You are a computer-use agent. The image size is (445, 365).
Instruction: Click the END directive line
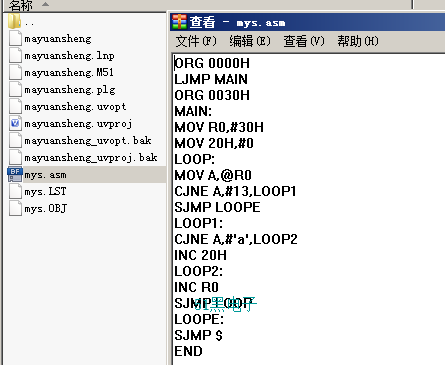(188, 351)
